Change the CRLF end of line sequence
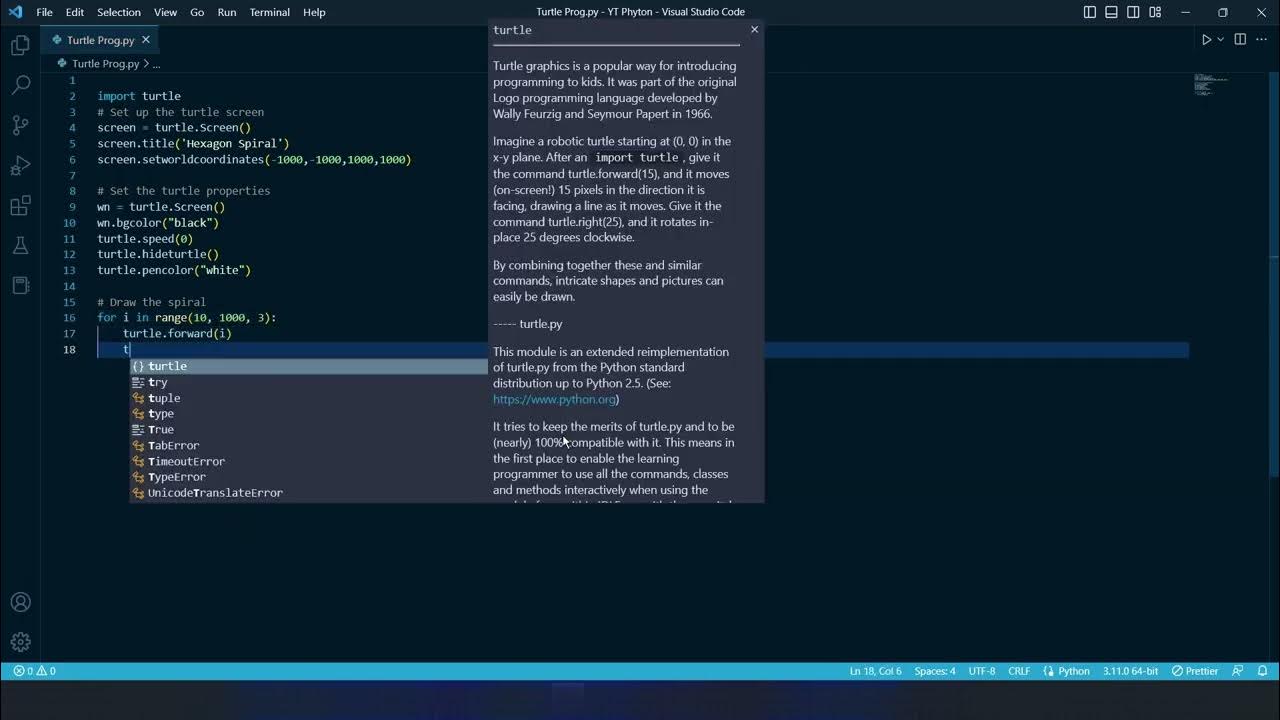 pyautogui.click(x=1019, y=671)
